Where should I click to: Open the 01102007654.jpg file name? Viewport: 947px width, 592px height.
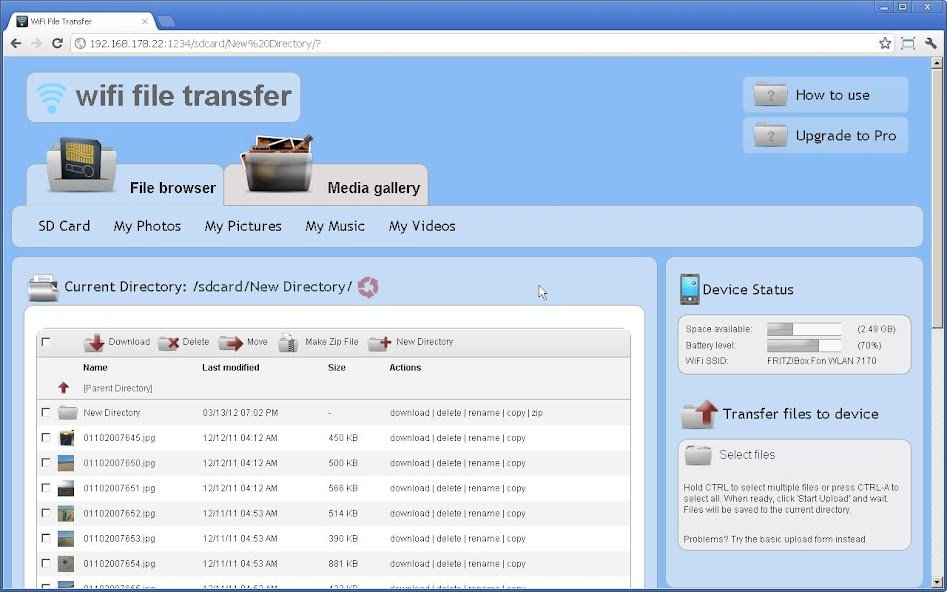click(119, 564)
